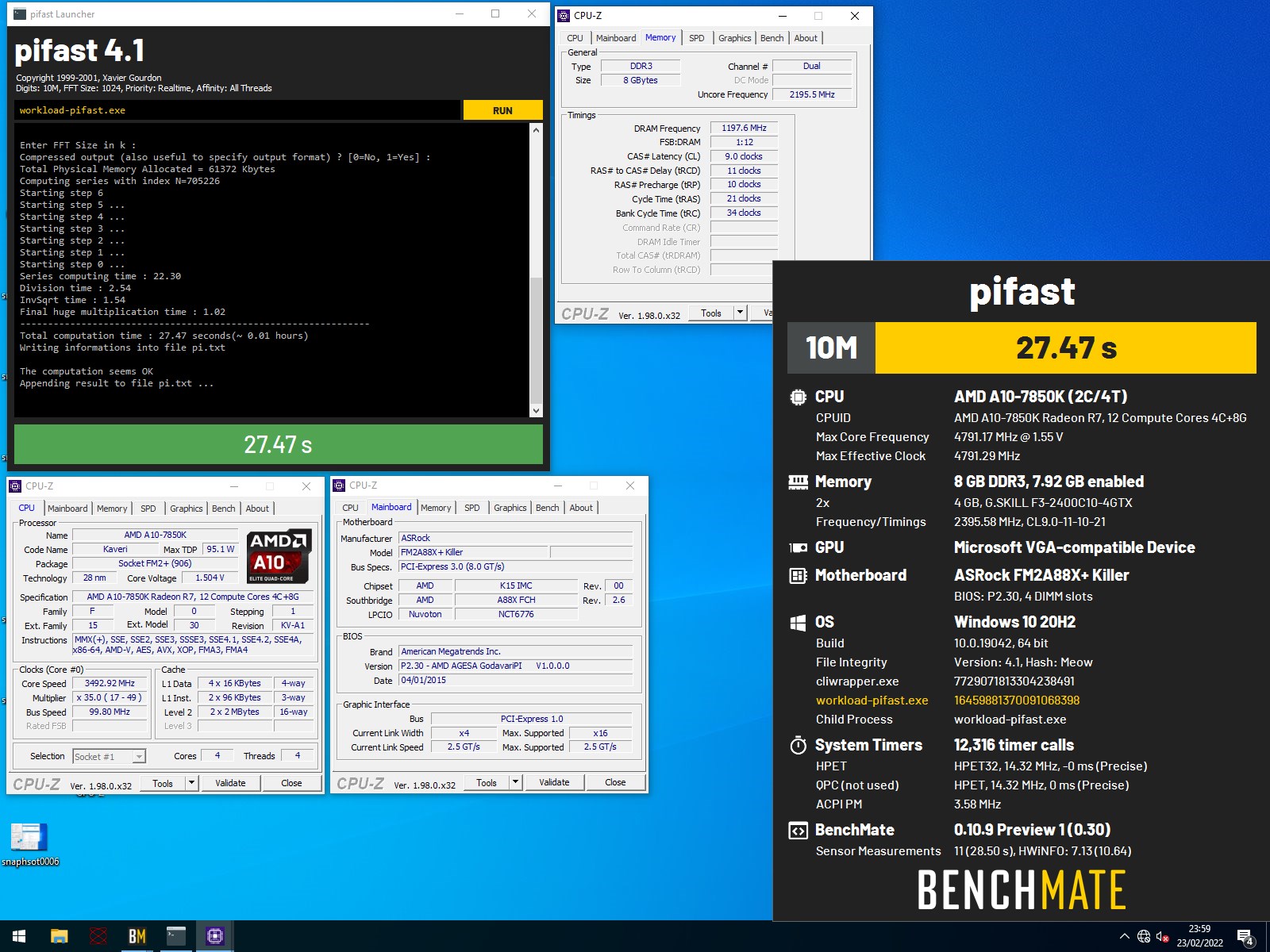
Task: Switch to CPU tab in Memory CPU-Z window
Action: pos(575,38)
